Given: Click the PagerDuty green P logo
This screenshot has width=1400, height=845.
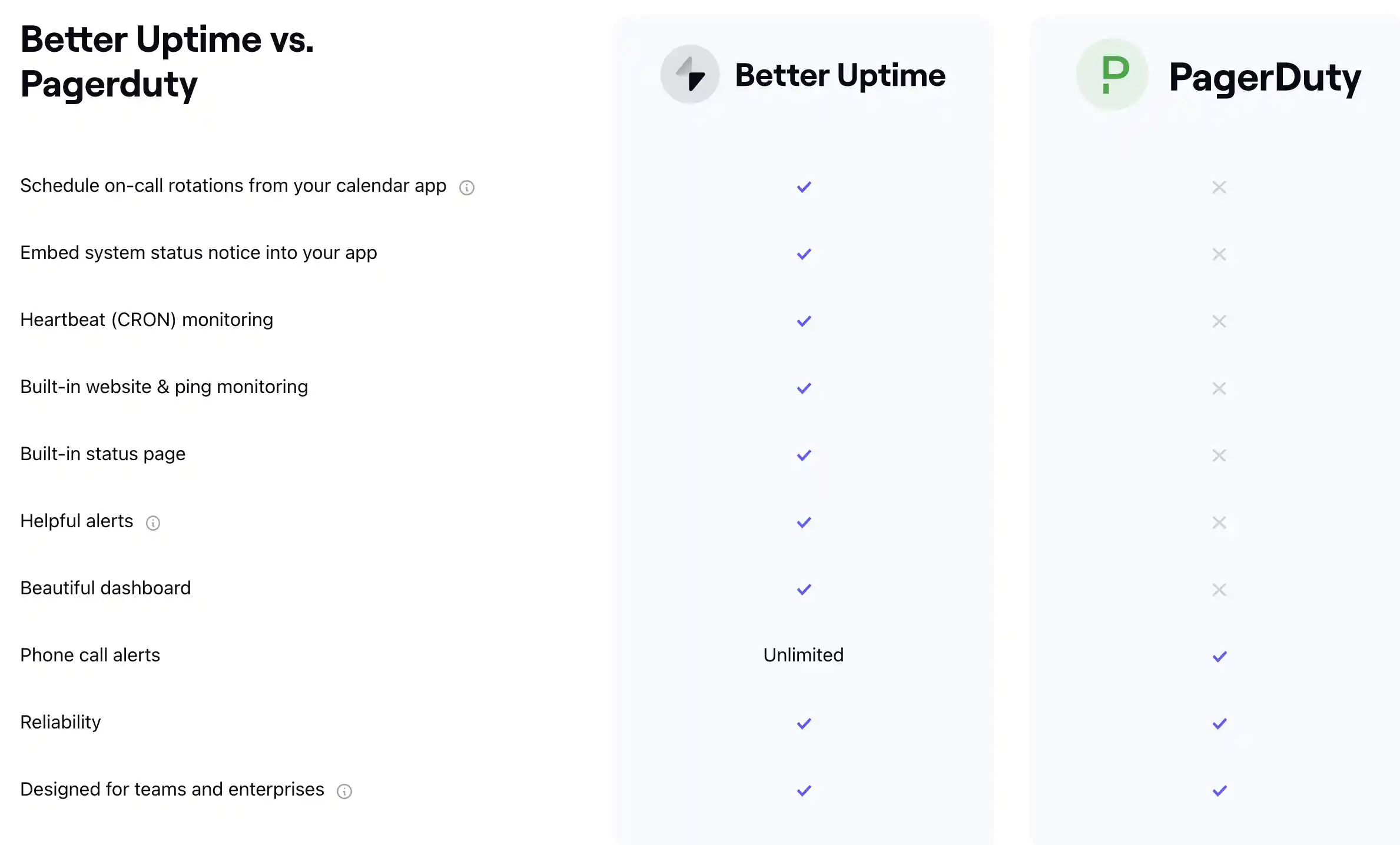Looking at the screenshot, I should pos(1112,75).
